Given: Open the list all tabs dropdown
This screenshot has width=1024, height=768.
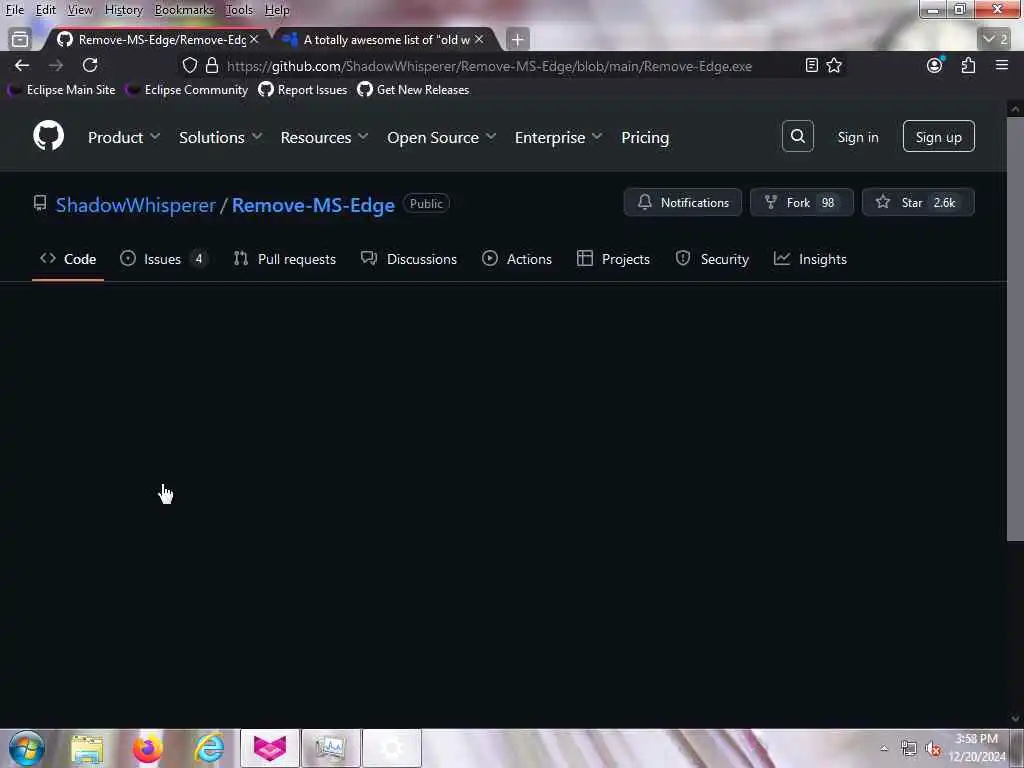Looking at the screenshot, I should [x=996, y=39].
